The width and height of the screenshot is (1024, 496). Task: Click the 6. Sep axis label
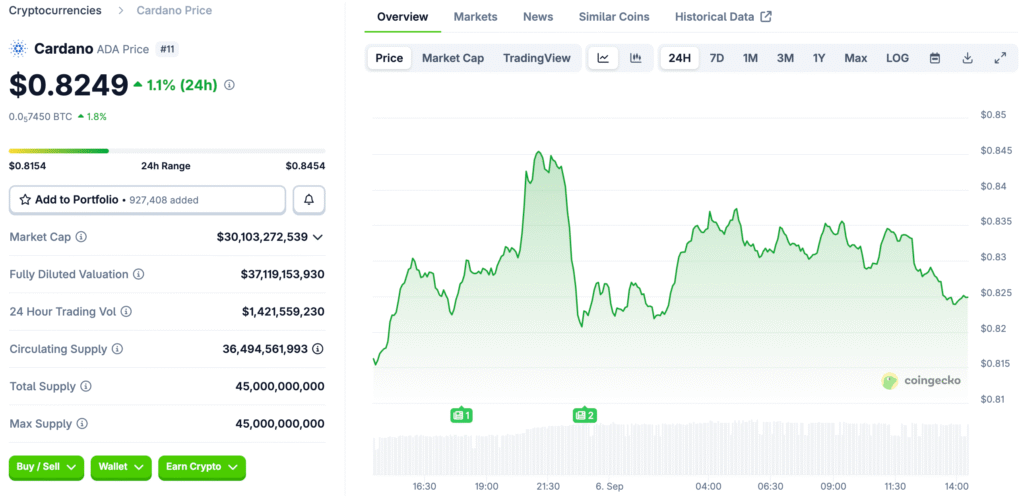coord(610,486)
